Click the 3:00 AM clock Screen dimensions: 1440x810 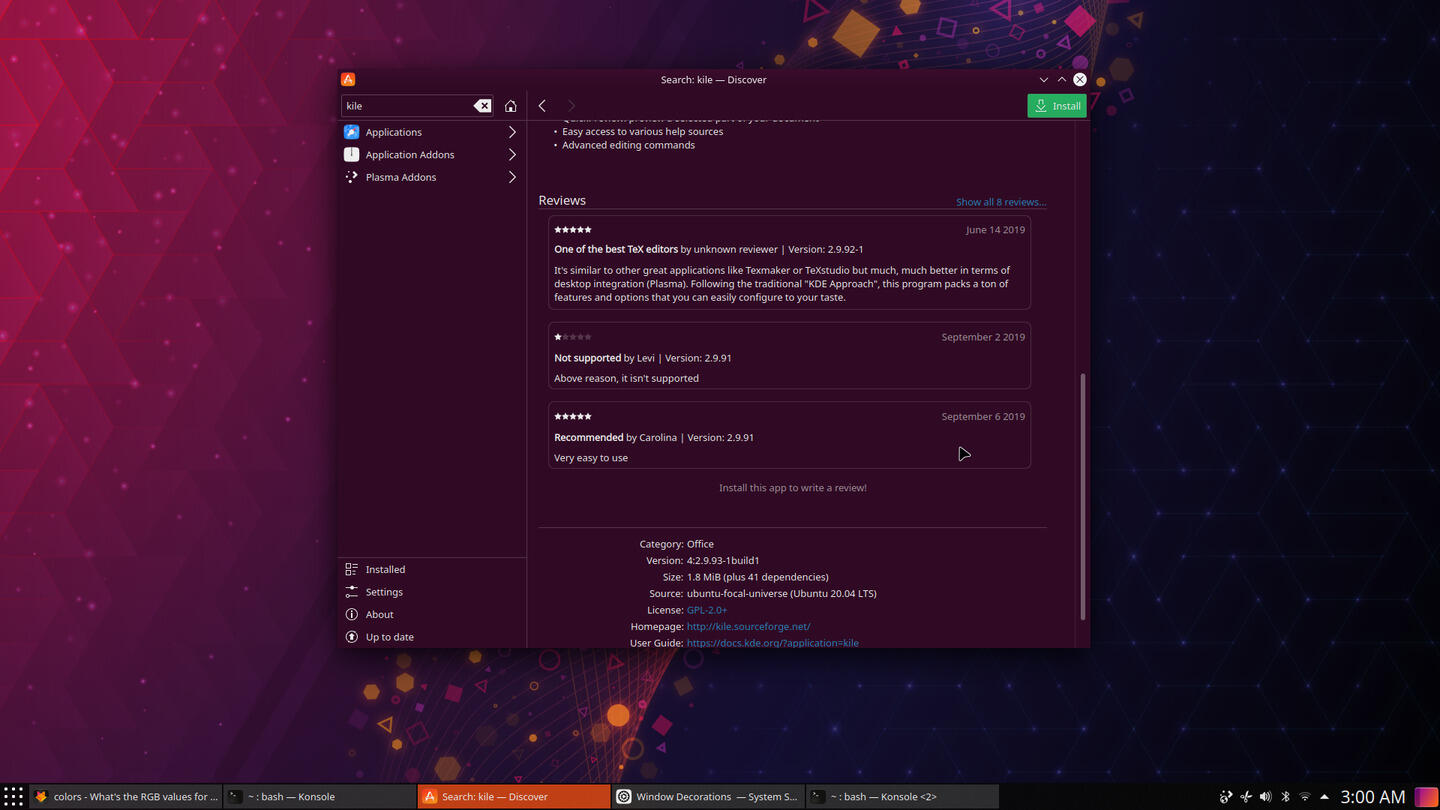click(x=1373, y=797)
